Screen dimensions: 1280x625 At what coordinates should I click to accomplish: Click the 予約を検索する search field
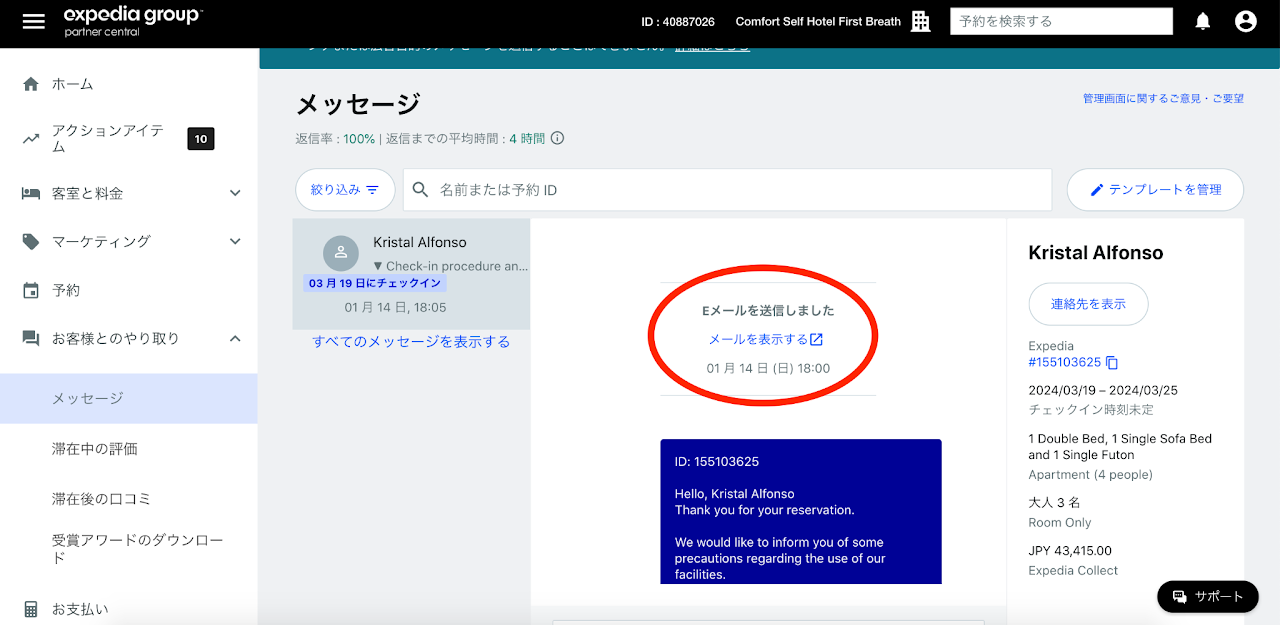point(1060,21)
